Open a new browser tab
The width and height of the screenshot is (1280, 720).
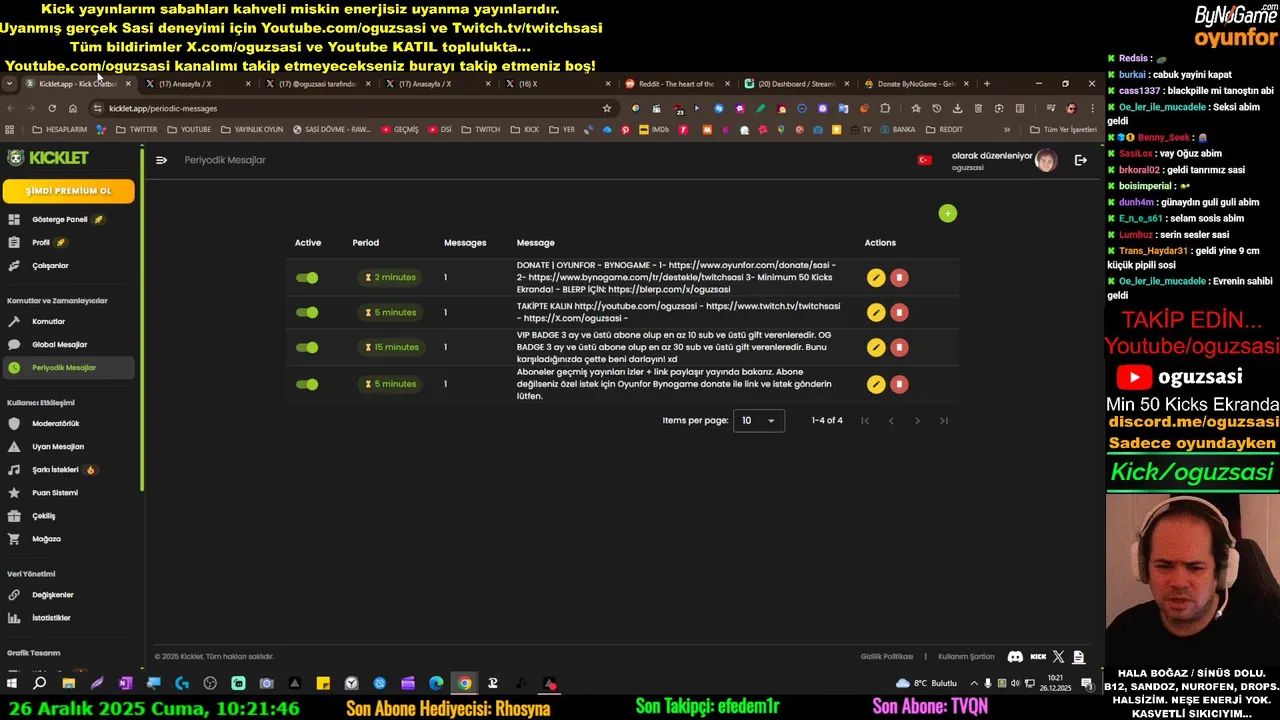pyautogui.click(x=987, y=84)
